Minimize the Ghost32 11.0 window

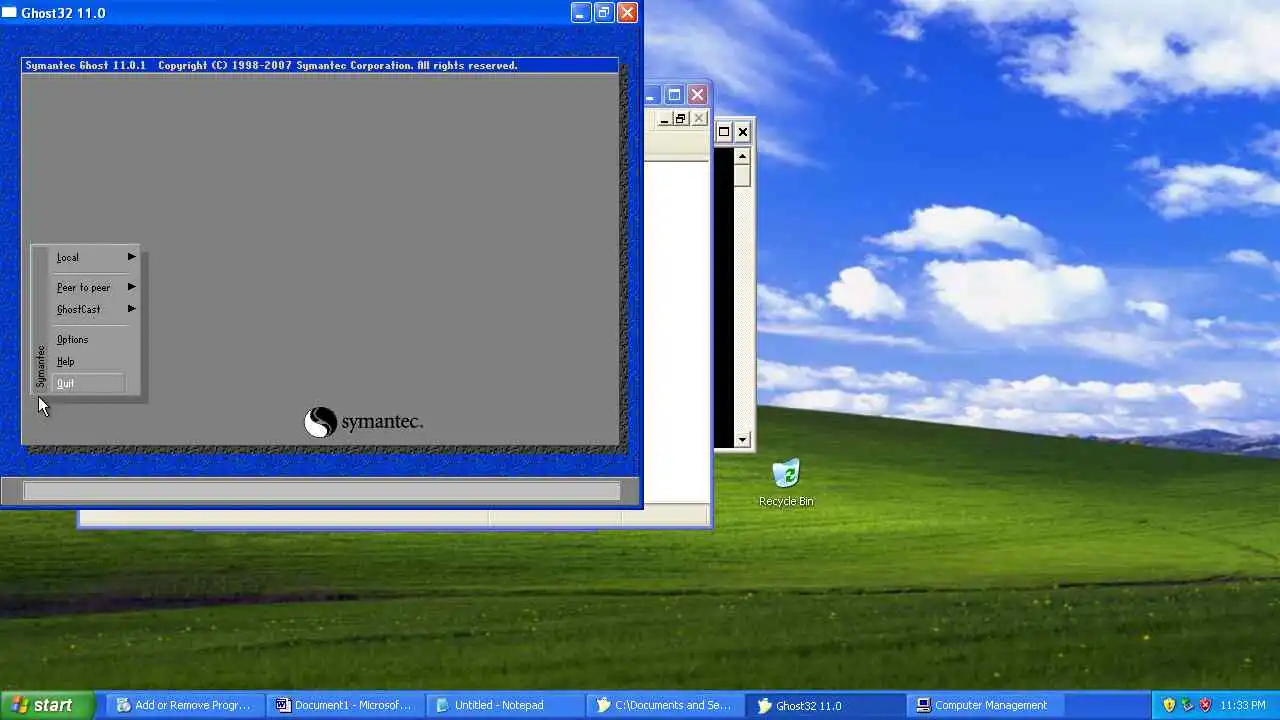coord(581,12)
